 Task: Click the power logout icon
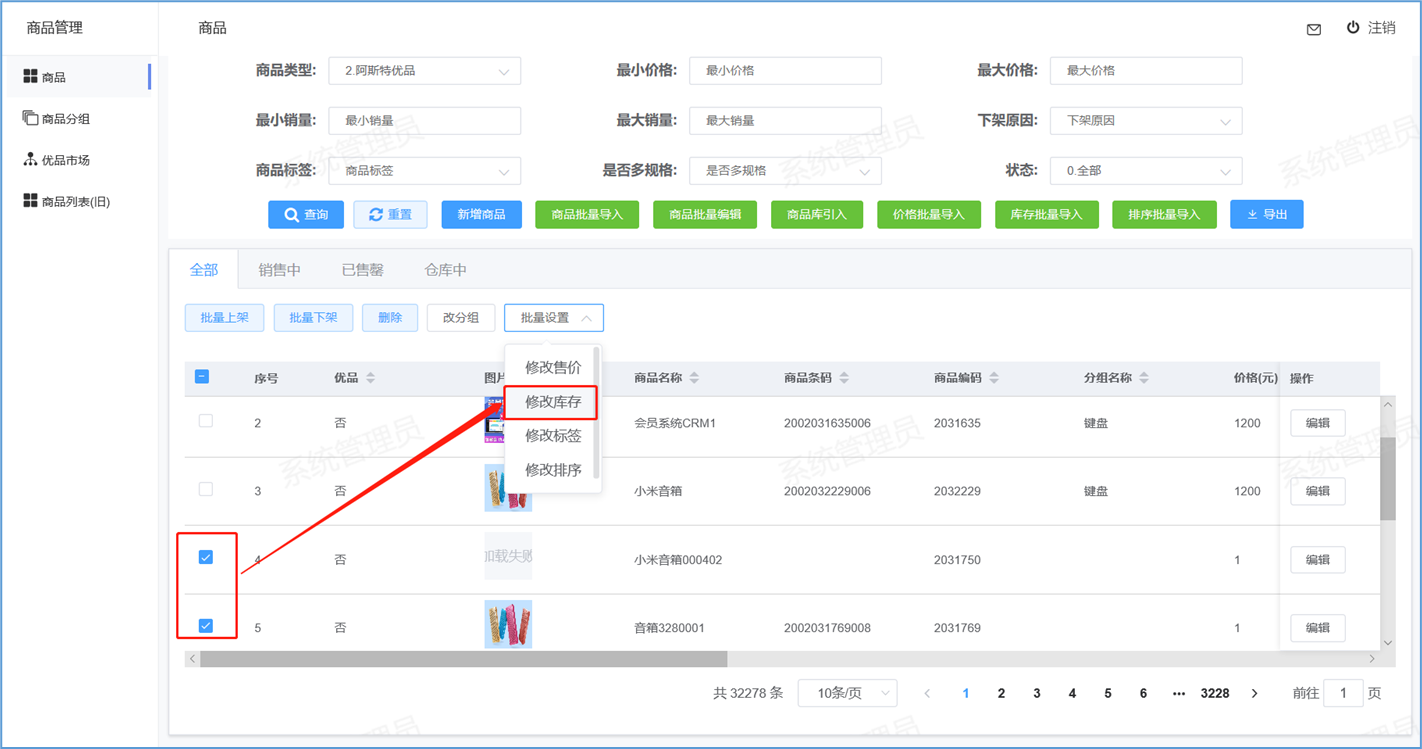pos(1353,28)
